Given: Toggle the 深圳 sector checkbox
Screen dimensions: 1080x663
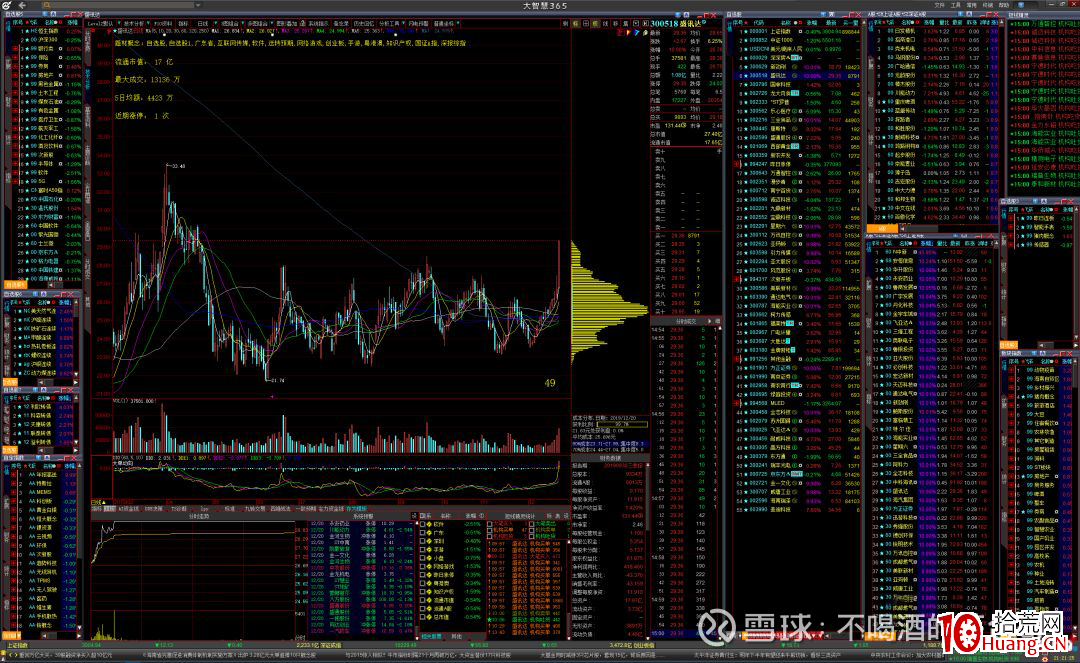Looking at the screenshot, I should (422, 541).
